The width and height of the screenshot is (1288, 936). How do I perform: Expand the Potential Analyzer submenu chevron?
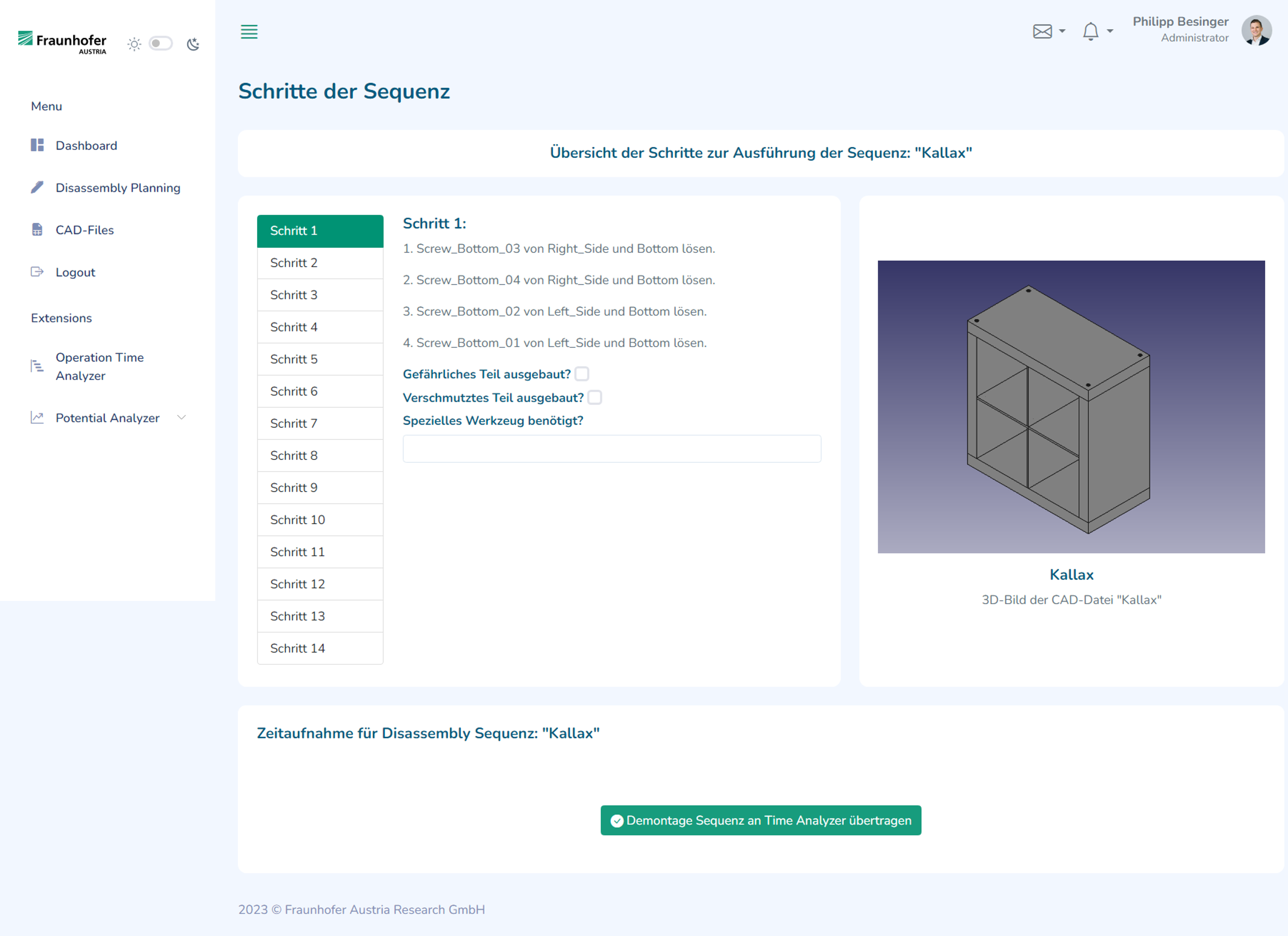pos(182,418)
